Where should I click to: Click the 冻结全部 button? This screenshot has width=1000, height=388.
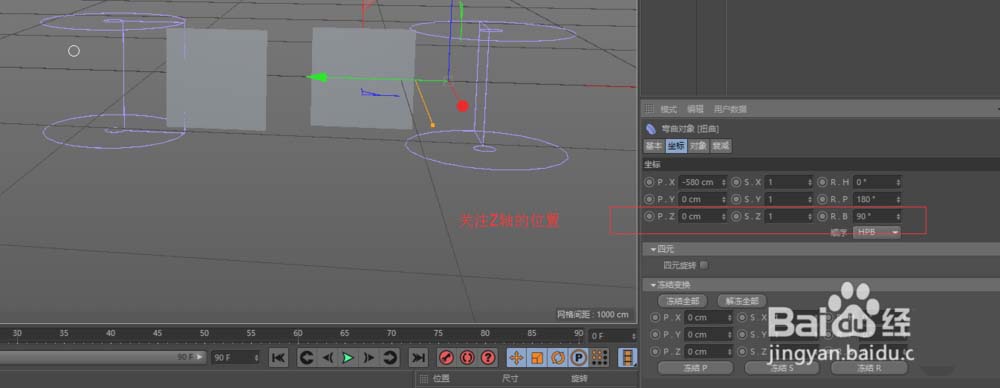682,301
